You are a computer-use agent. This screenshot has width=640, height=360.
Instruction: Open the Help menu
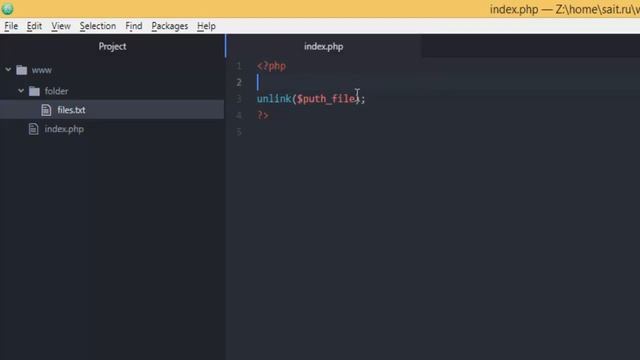pos(206,26)
